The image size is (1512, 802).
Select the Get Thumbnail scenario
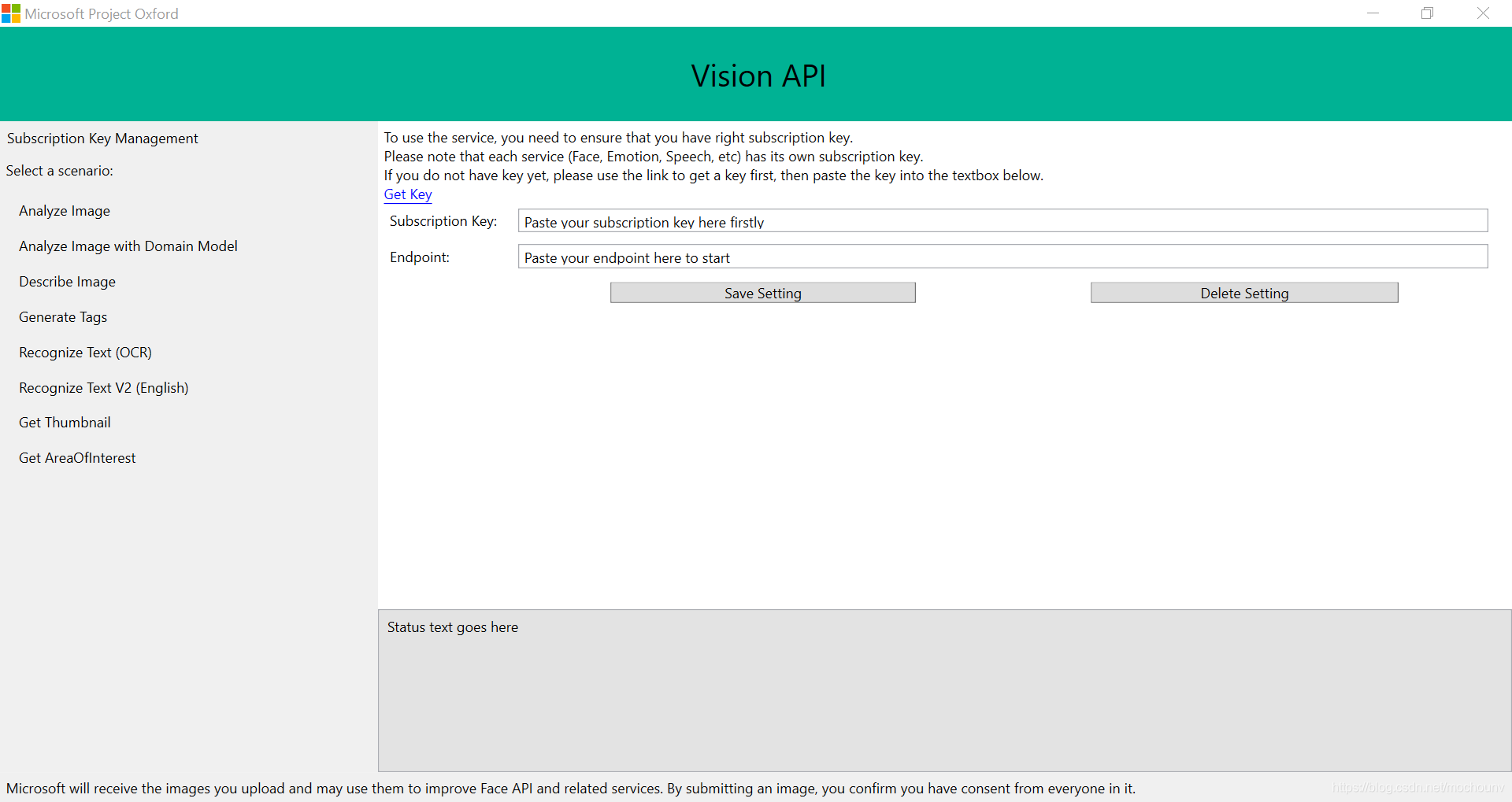(65, 423)
